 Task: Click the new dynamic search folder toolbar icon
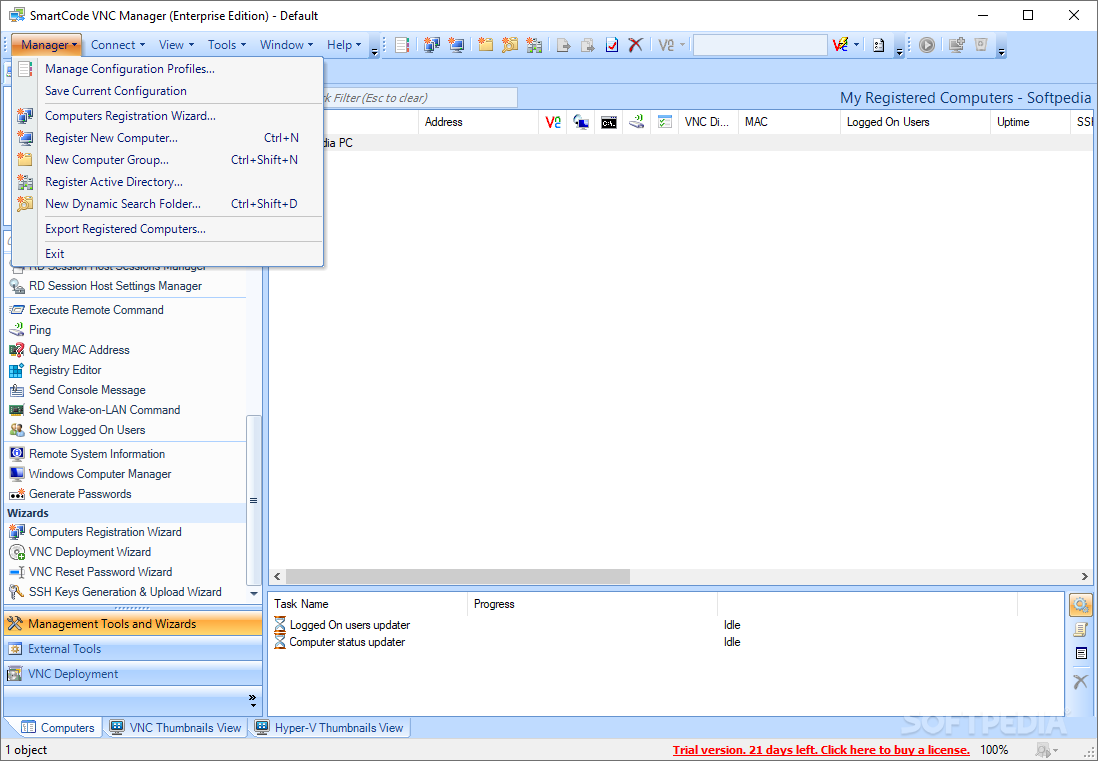pos(510,45)
